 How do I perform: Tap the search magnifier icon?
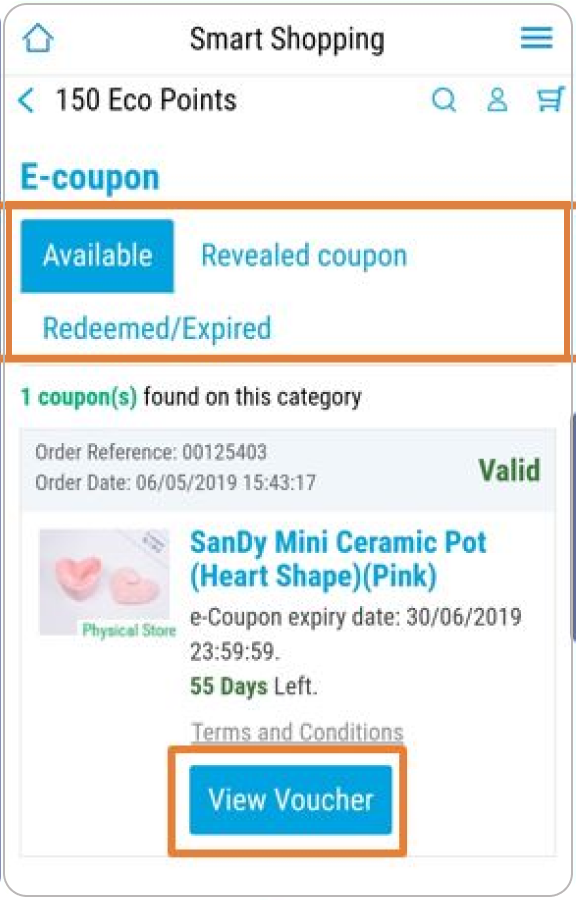pos(445,100)
